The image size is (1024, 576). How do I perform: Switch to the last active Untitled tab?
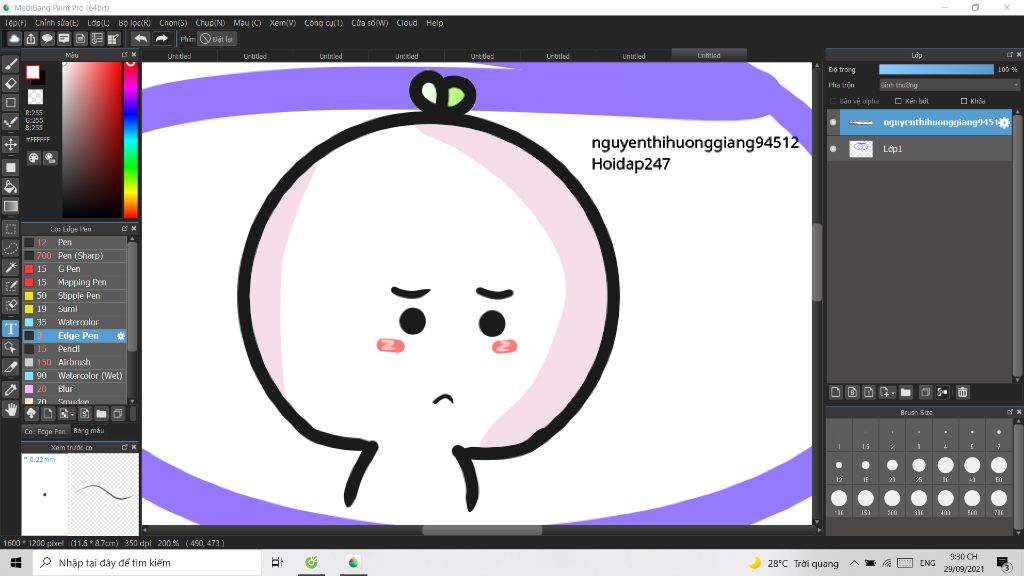point(709,56)
